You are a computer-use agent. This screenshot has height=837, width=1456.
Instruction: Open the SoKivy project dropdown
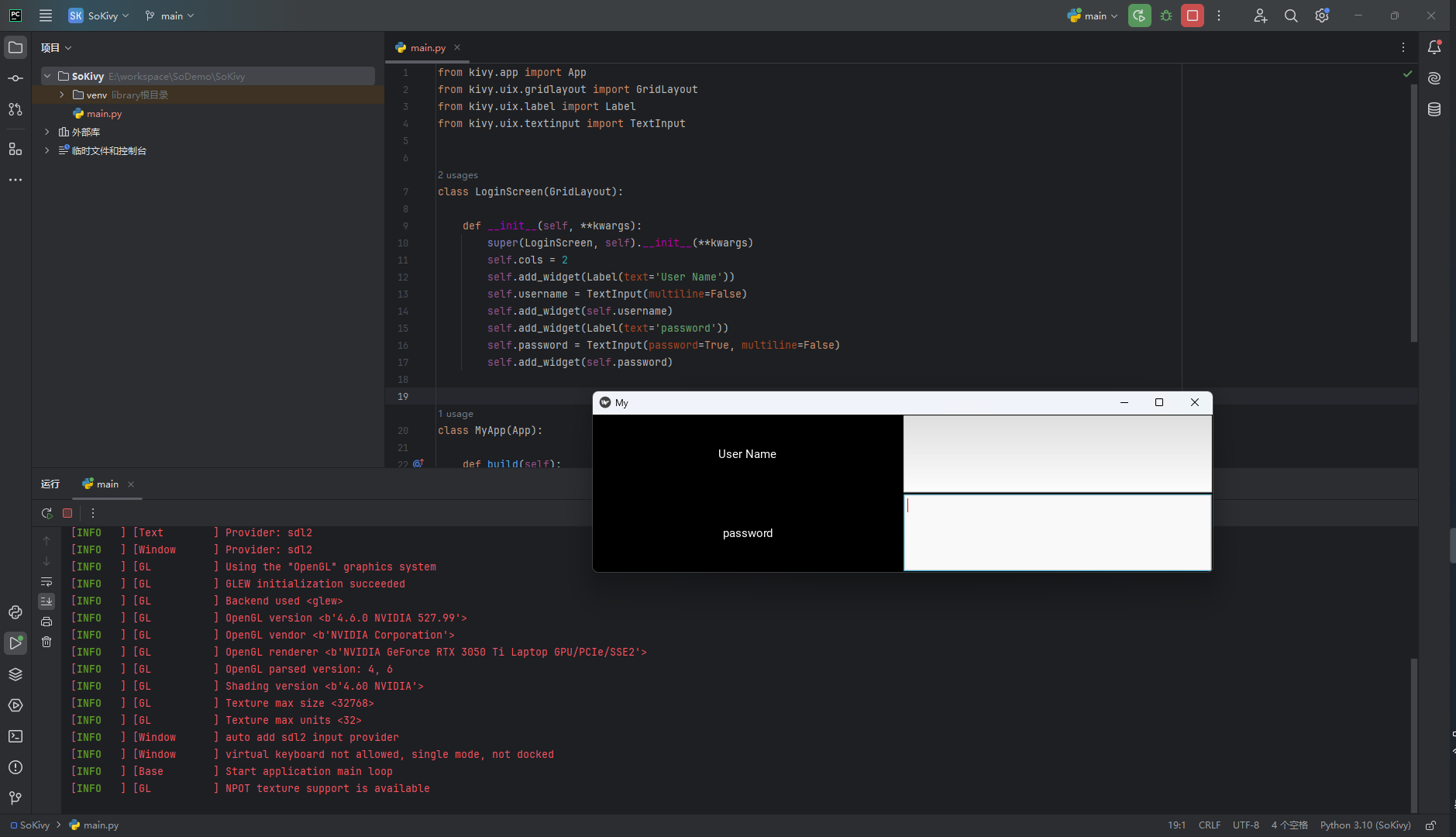tap(98, 15)
